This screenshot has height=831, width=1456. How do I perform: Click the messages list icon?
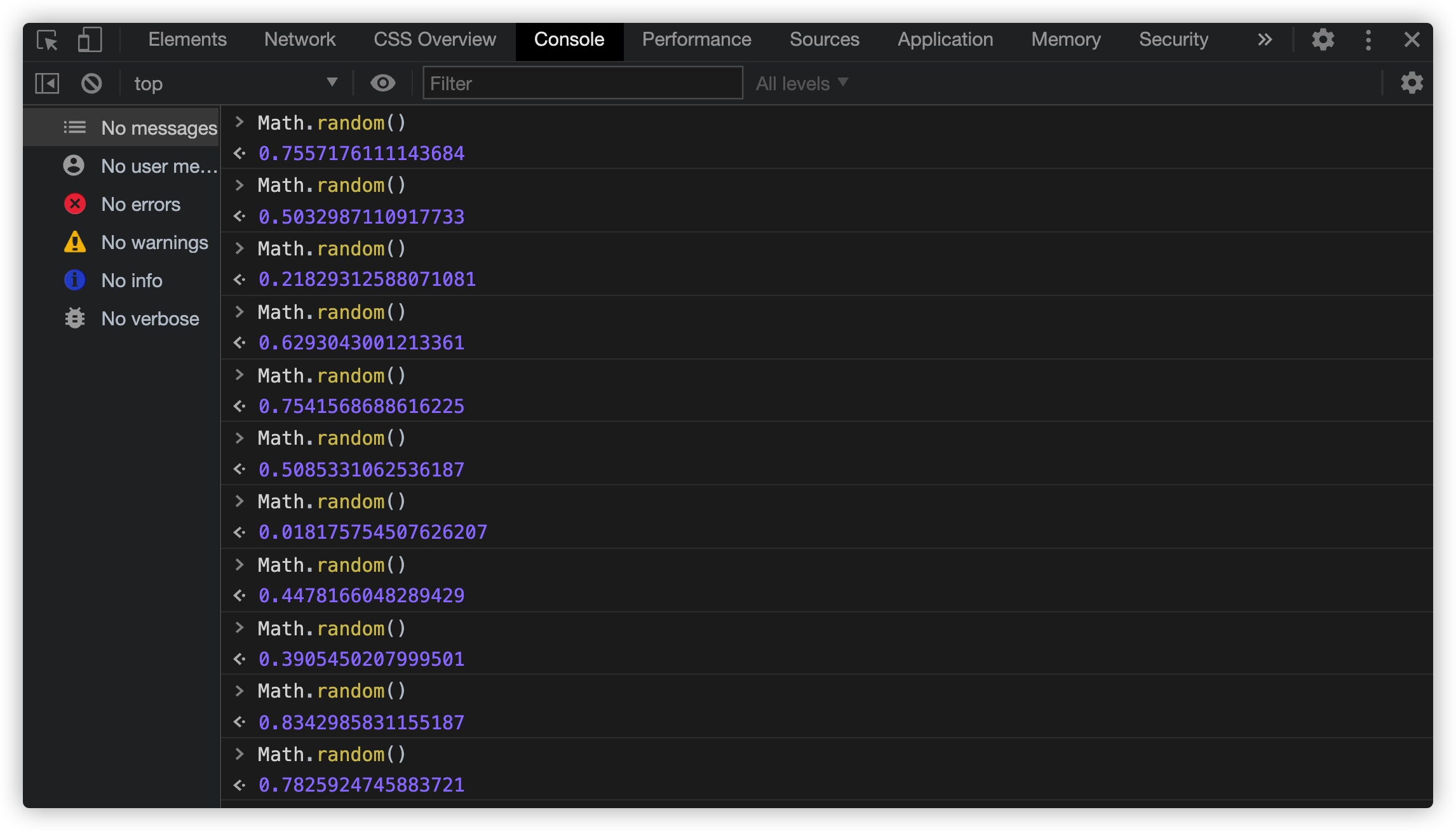(x=74, y=128)
